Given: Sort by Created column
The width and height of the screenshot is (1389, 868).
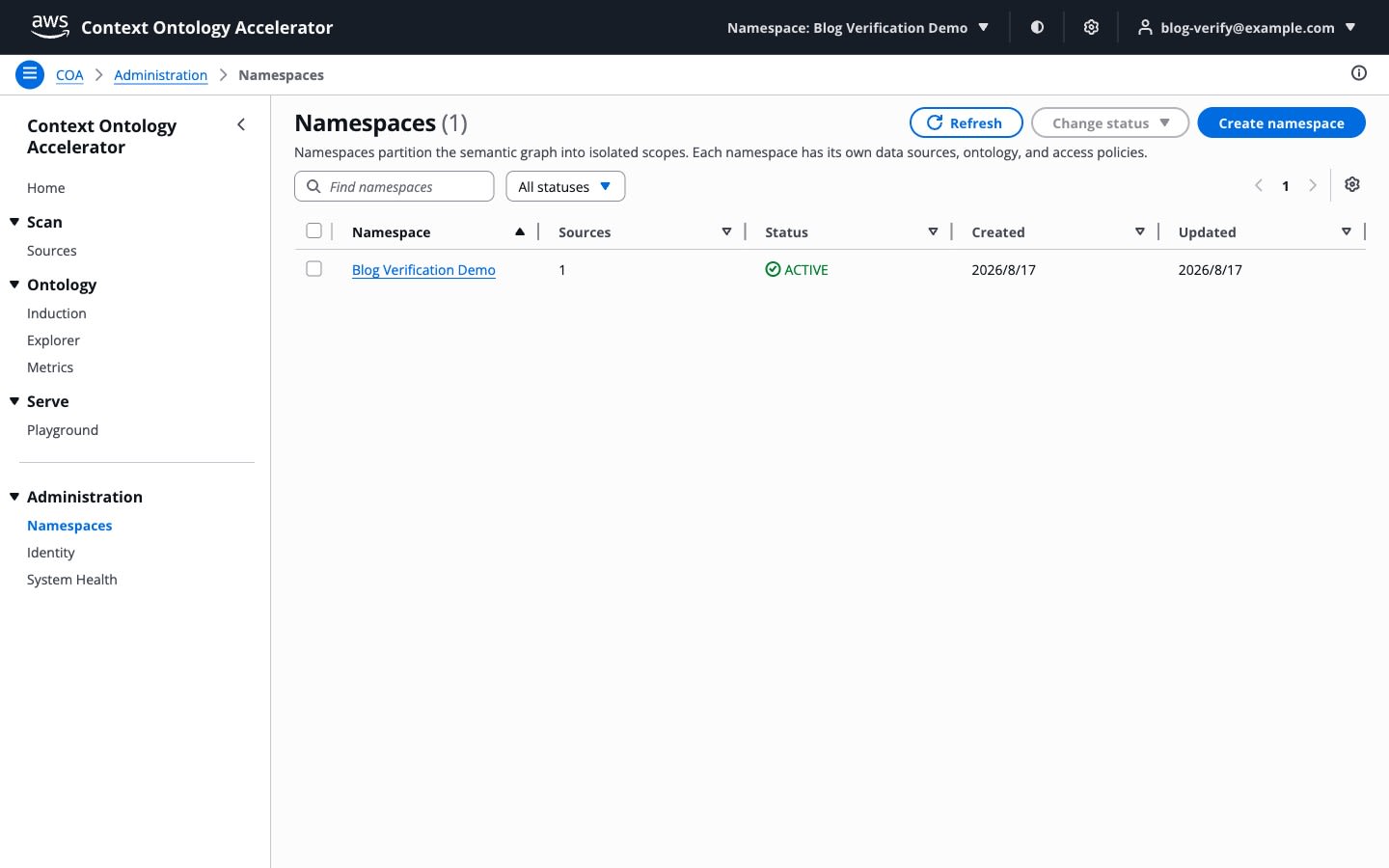Looking at the screenshot, I should coord(1140,231).
